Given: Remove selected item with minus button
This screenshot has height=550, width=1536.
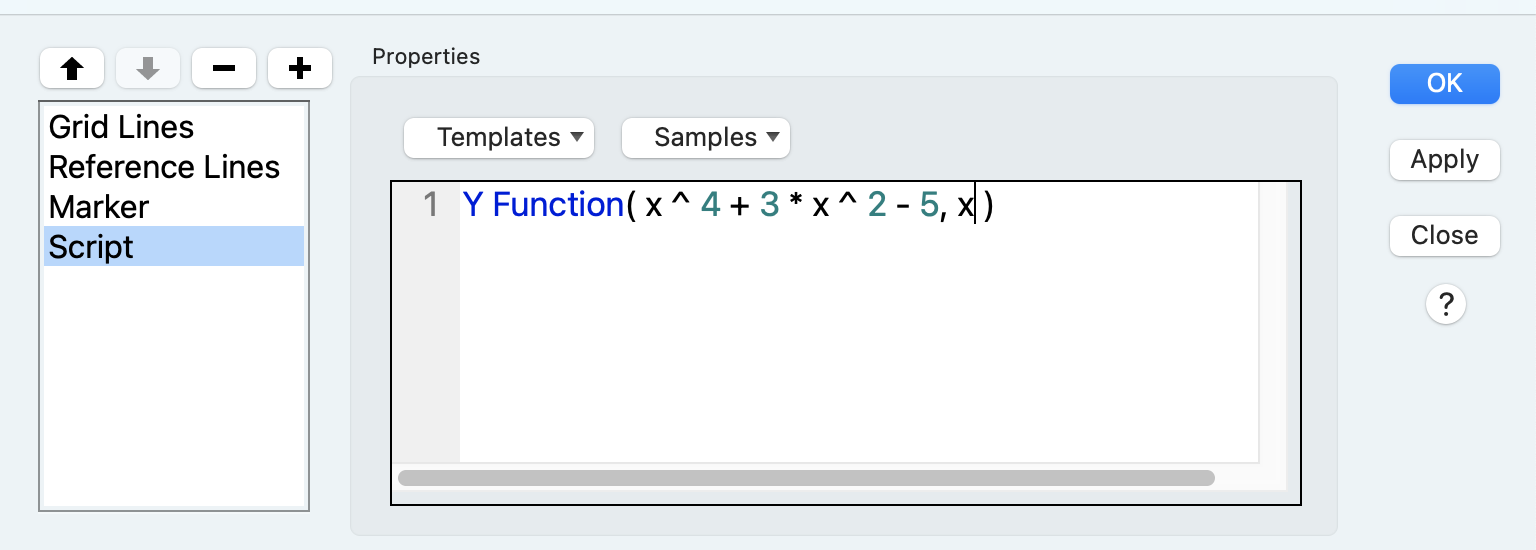Looking at the screenshot, I should click(x=224, y=69).
